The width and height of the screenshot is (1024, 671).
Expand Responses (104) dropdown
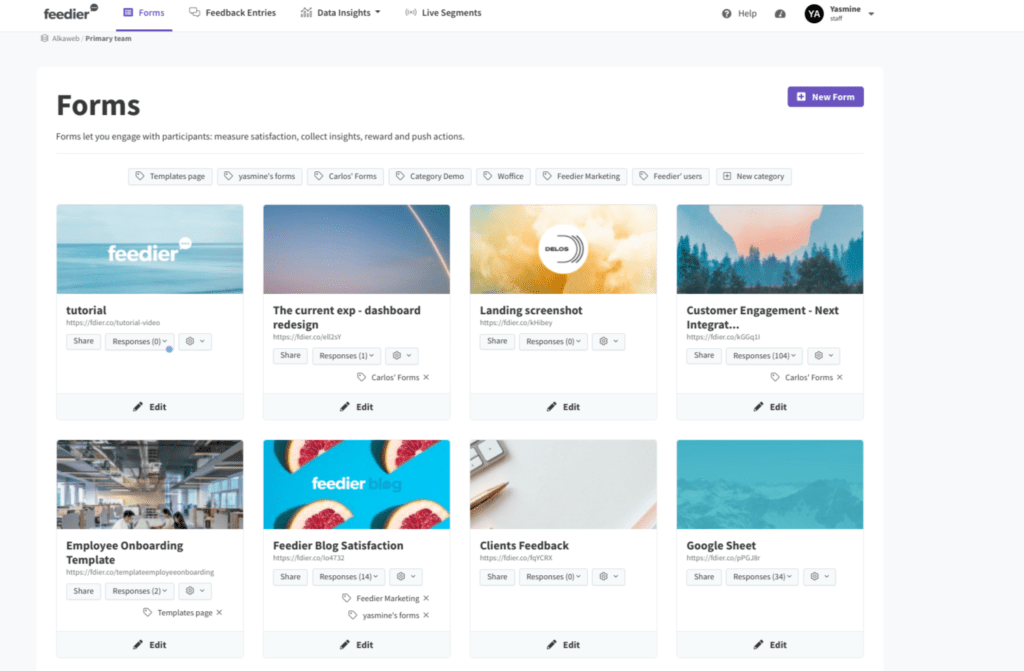764,355
